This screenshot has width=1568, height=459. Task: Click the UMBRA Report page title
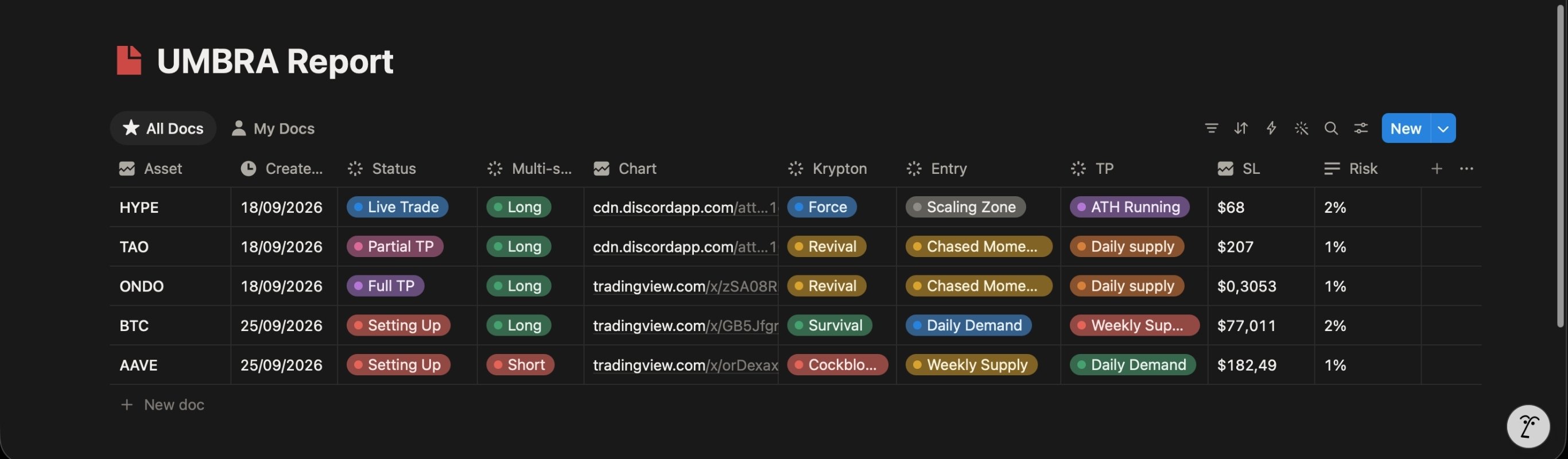coord(275,61)
